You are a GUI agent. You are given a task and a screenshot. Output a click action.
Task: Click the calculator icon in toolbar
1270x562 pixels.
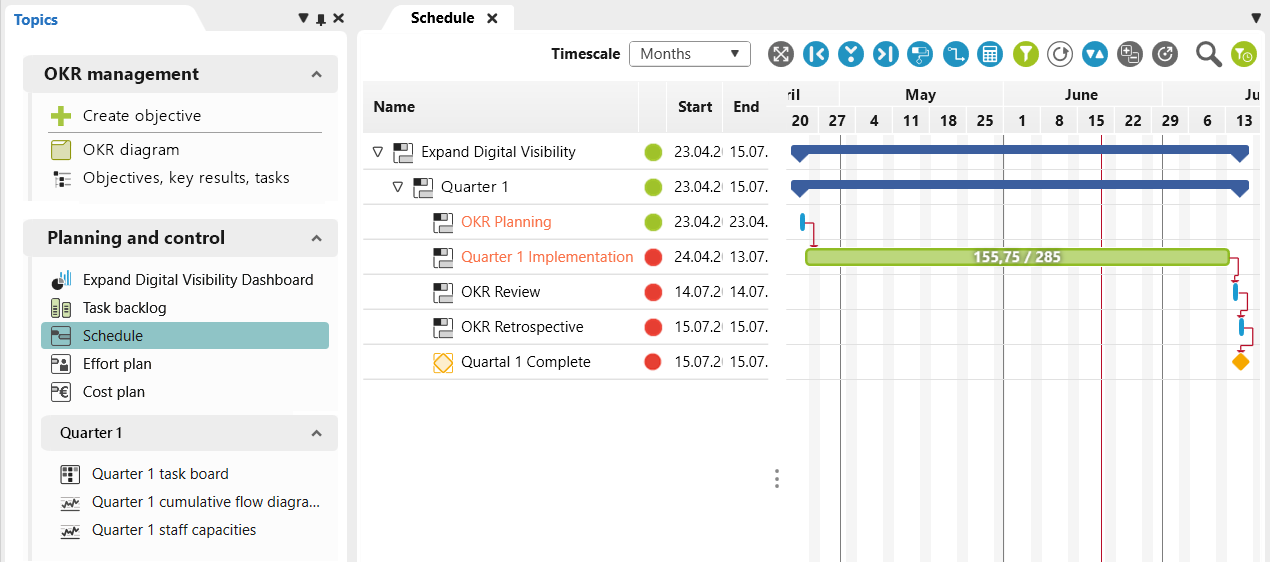click(990, 54)
